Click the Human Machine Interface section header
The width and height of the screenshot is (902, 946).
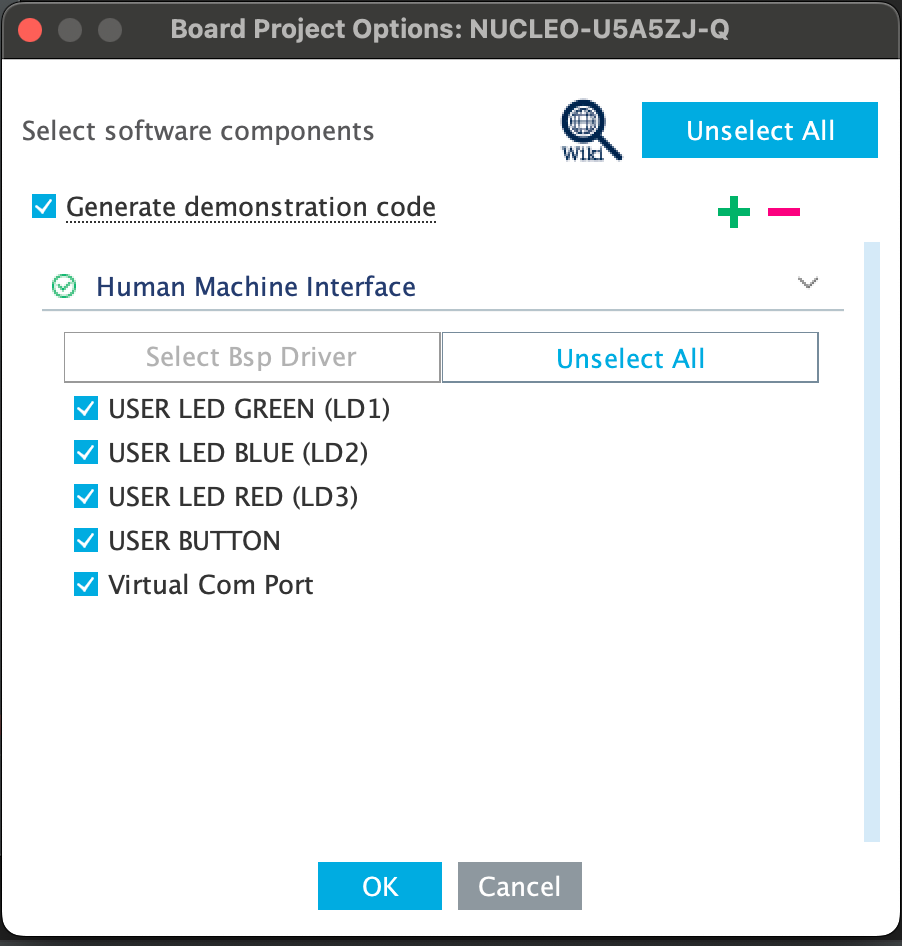click(x=256, y=287)
